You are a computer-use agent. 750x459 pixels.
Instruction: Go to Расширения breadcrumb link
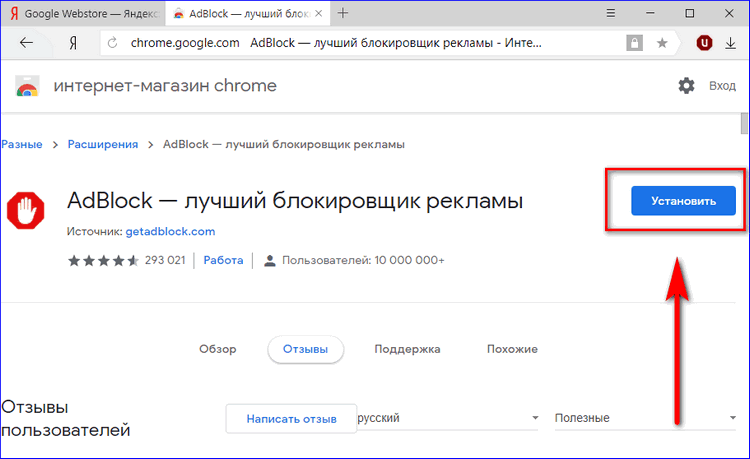coord(103,144)
